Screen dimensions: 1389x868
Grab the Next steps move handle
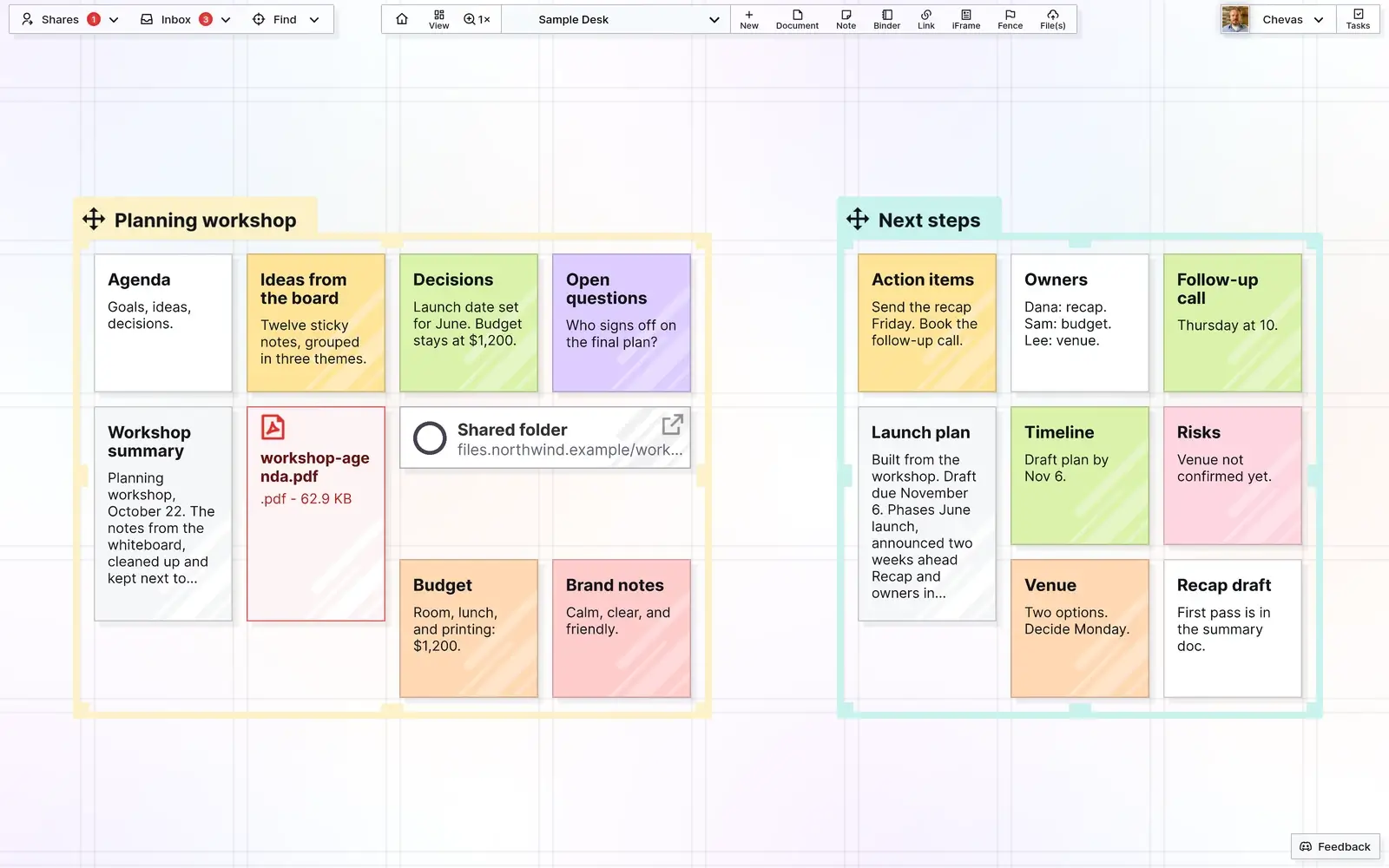point(858,220)
